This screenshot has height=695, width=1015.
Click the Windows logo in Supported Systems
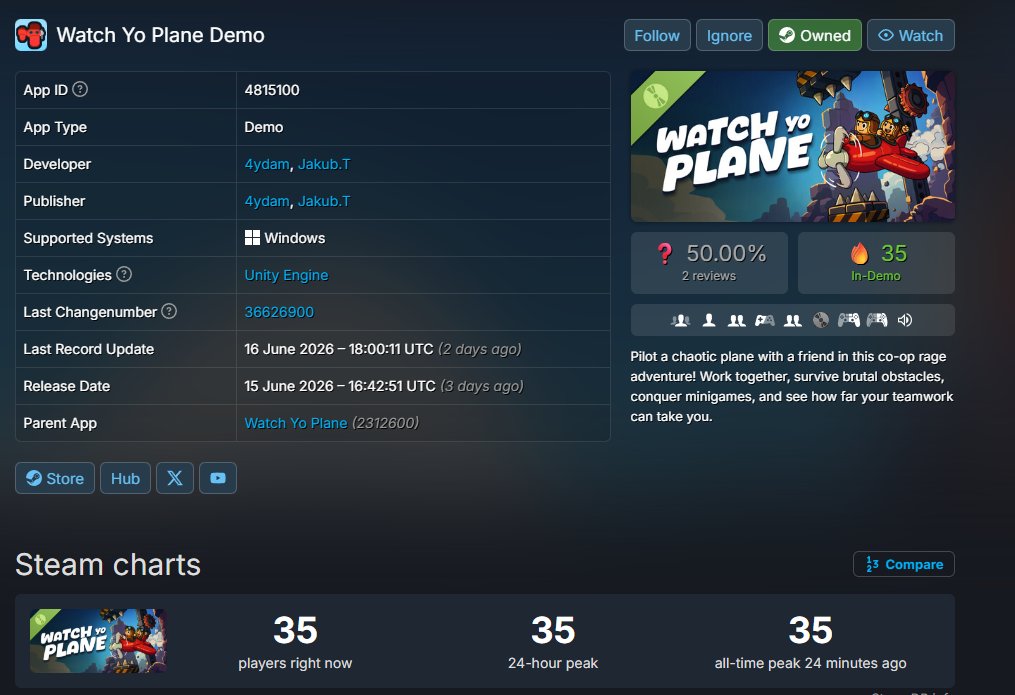252,237
